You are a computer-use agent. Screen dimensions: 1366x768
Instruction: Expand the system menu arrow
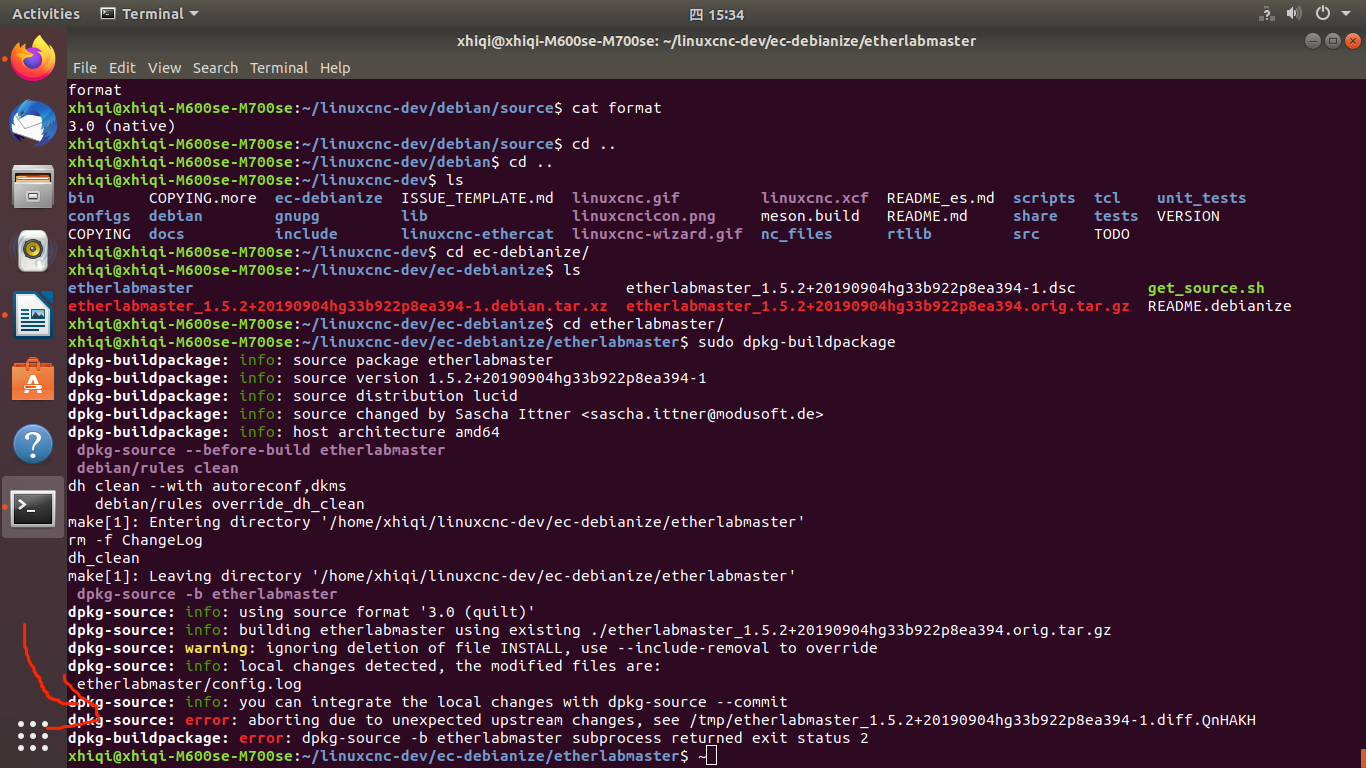1344,14
